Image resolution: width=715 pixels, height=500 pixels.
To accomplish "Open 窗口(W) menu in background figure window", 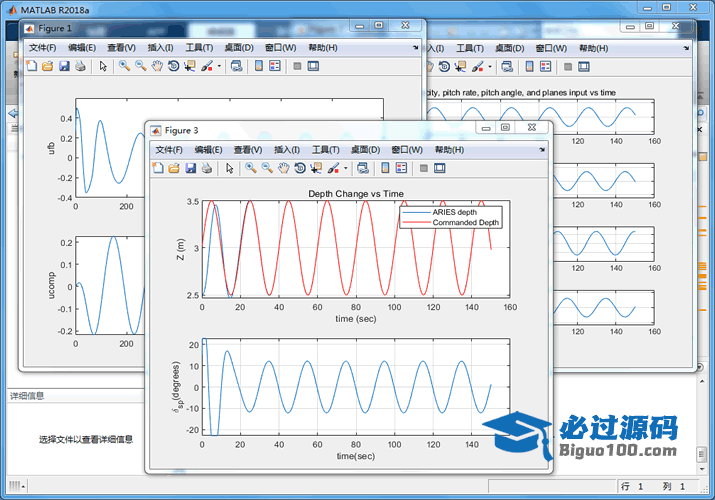I will pos(551,48).
